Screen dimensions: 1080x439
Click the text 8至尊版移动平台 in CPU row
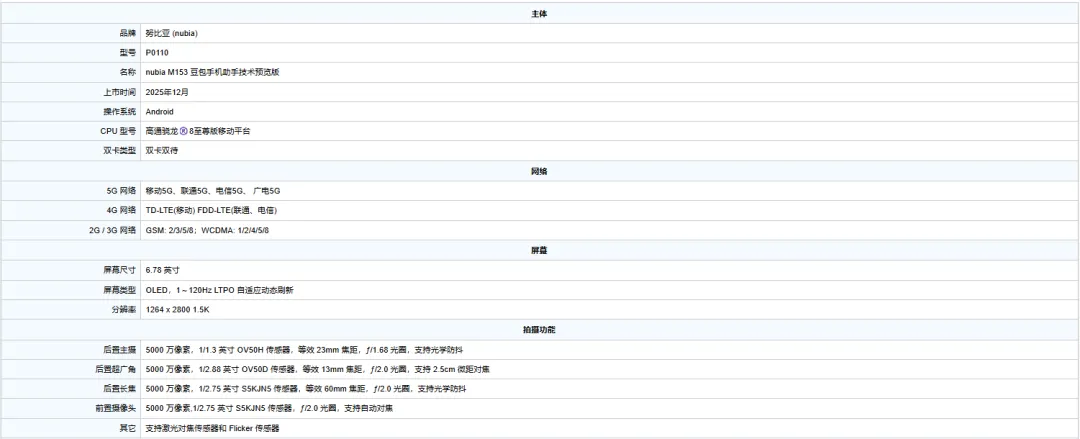220,131
